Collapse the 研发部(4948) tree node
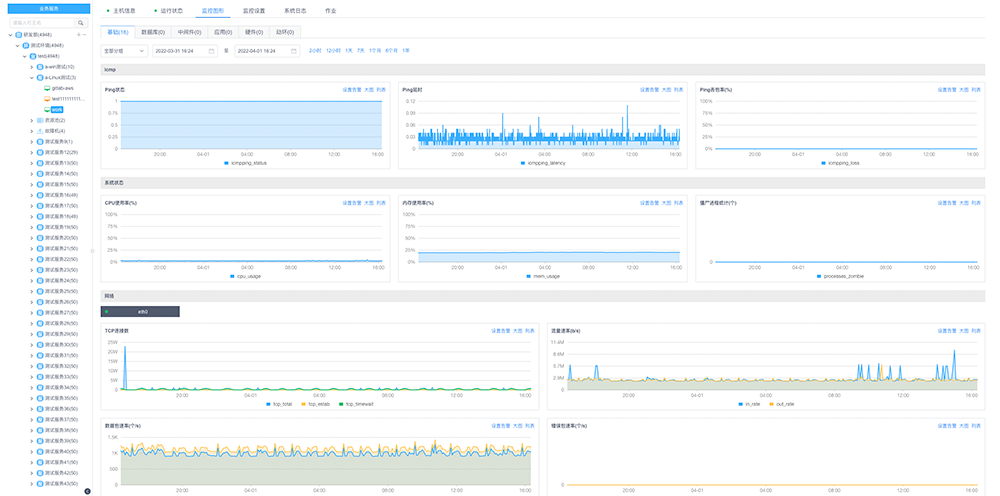This screenshot has width=1000, height=496. tap(10, 34)
